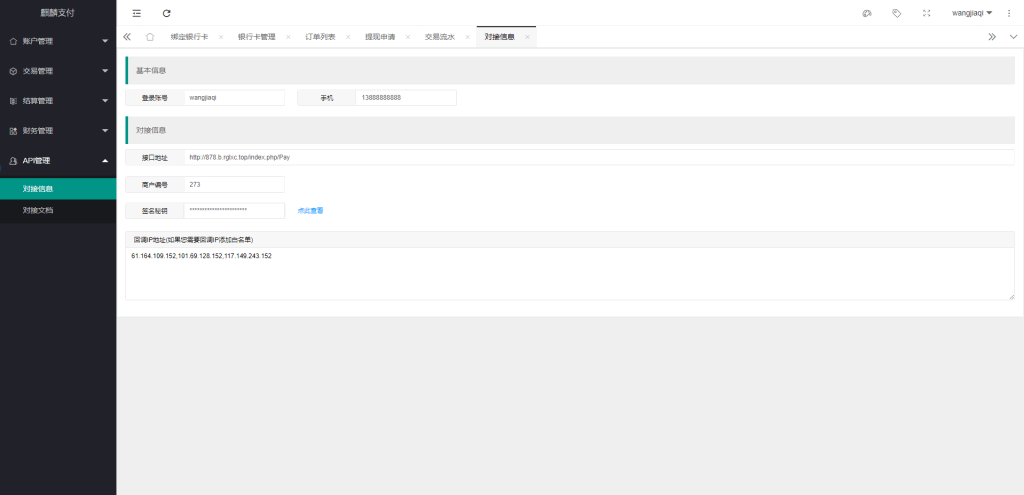
Task: Open the vertical three-dot more menu
Action: point(1008,13)
